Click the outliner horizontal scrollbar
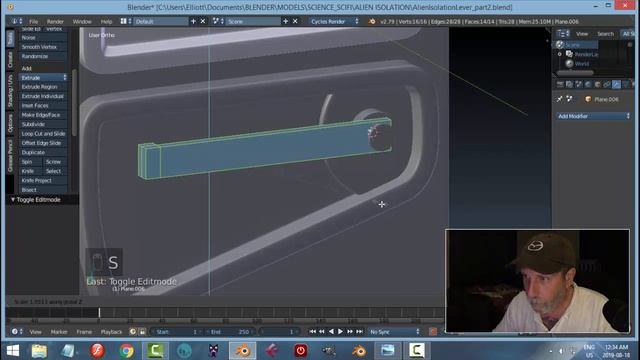The height and width of the screenshot is (360, 640). (x=575, y=73)
